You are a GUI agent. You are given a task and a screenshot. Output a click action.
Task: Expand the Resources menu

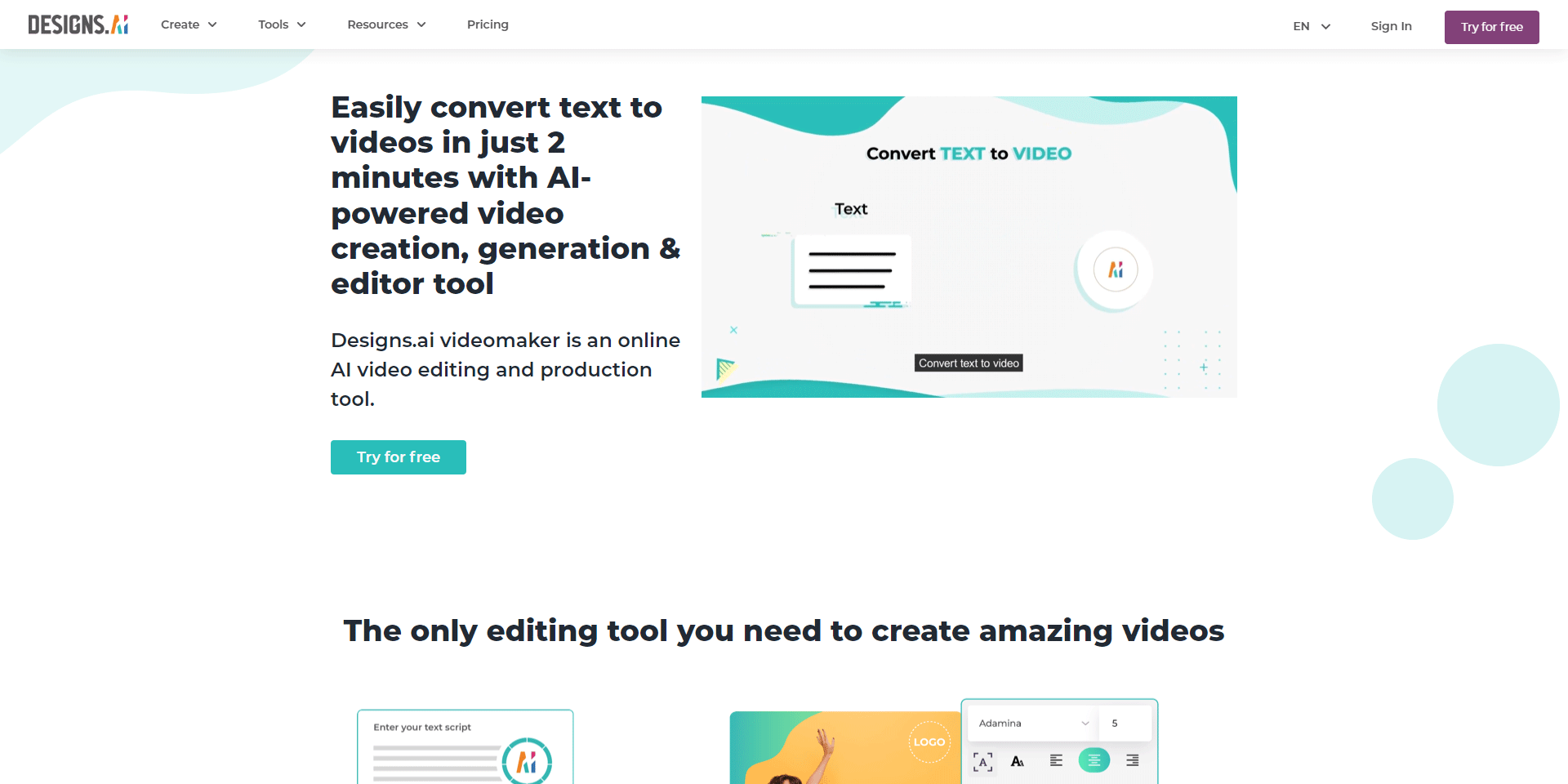386,24
